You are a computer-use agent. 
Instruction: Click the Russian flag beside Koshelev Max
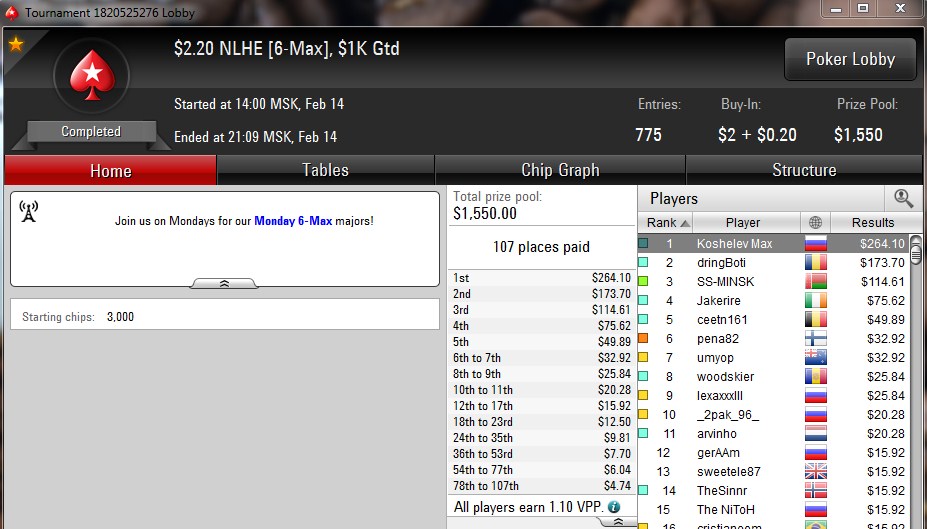pyautogui.click(x=815, y=244)
